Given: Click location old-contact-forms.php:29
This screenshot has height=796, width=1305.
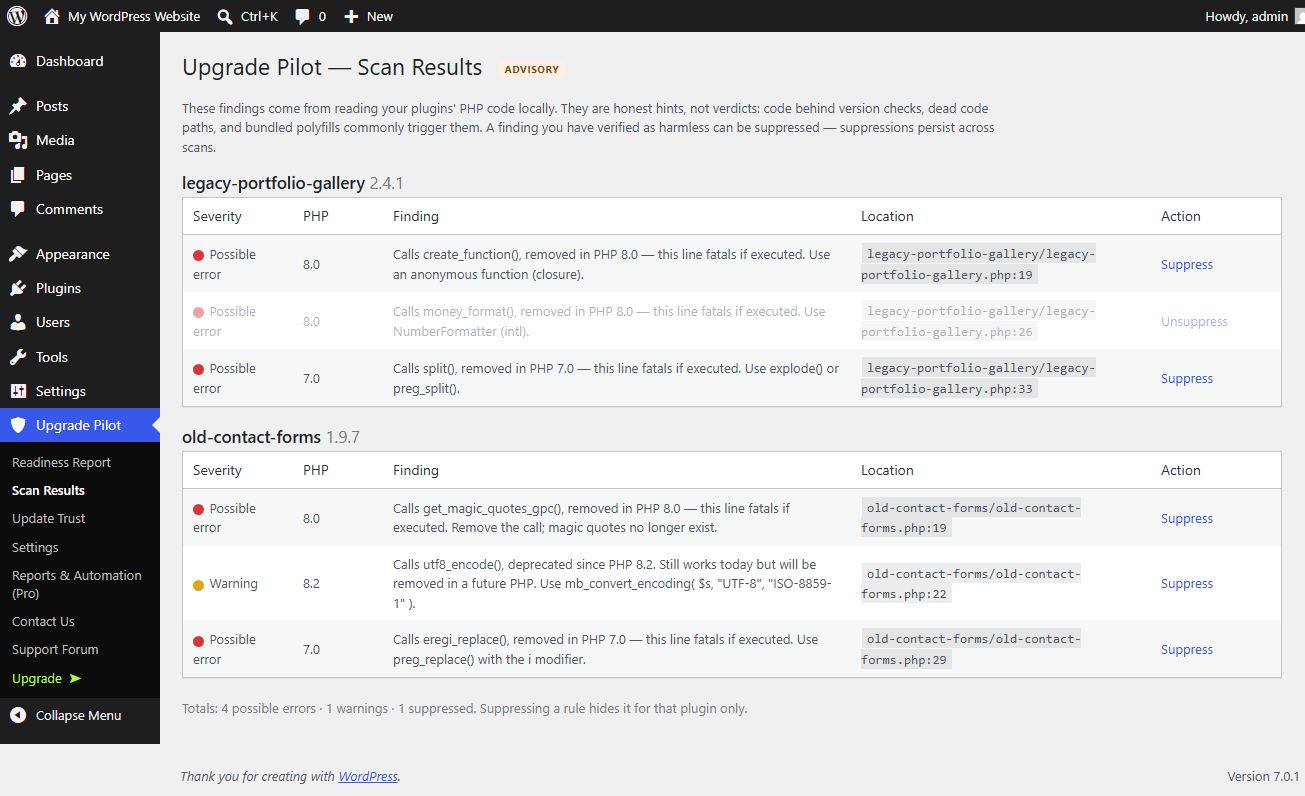Looking at the screenshot, I should click(x=971, y=649).
